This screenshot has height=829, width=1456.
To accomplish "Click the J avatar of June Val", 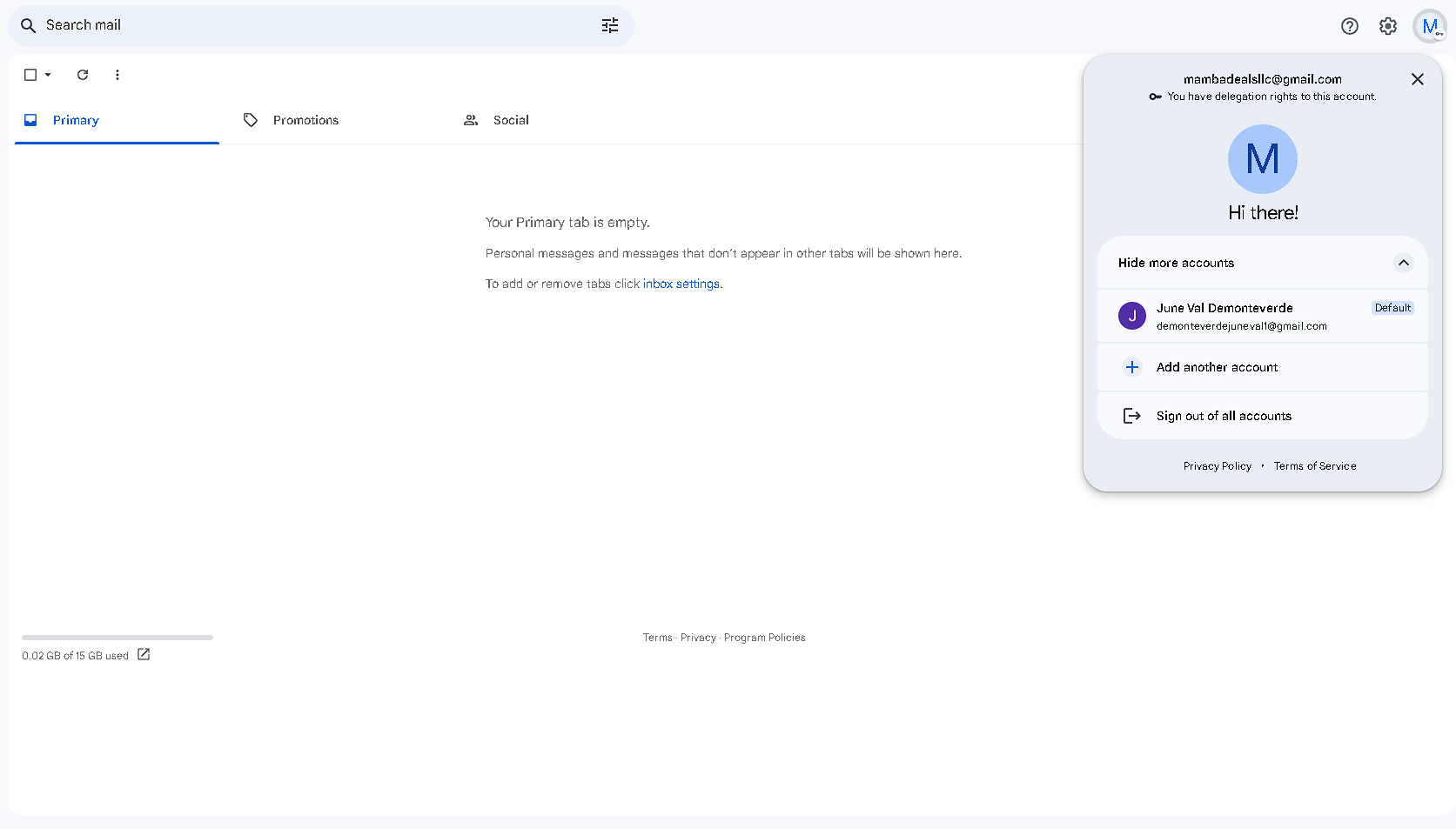I will pyautogui.click(x=1132, y=316).
